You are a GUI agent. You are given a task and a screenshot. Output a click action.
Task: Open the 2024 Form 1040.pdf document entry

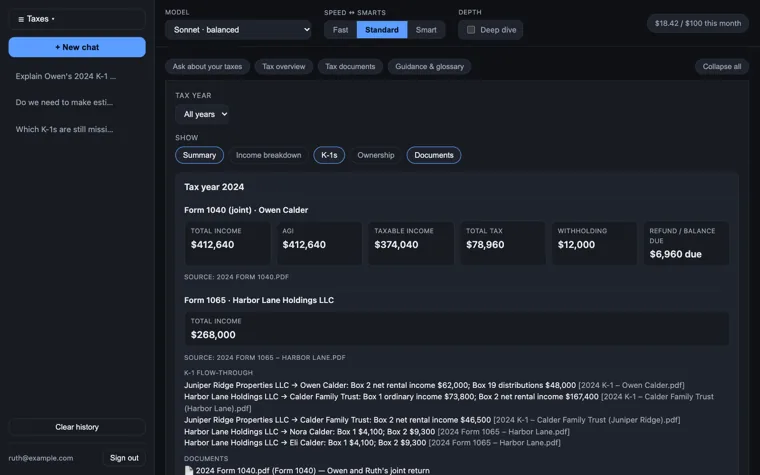coord(307,471)
